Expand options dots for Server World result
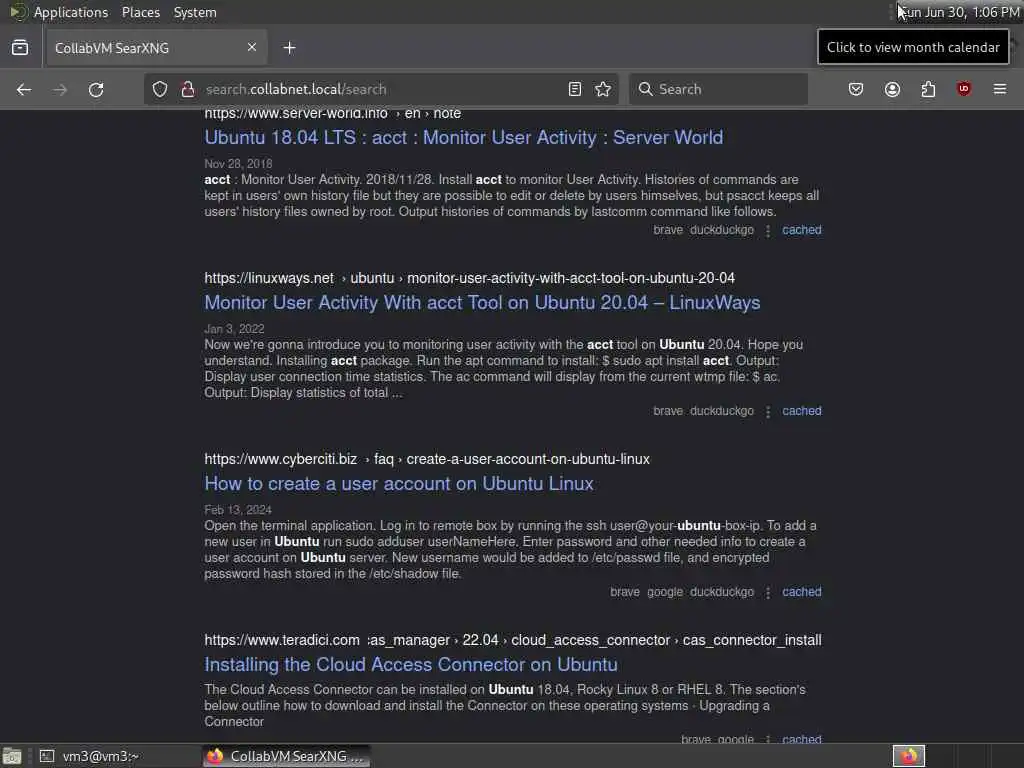This screenshot has width=1024, height=768. tap(768, 231)
